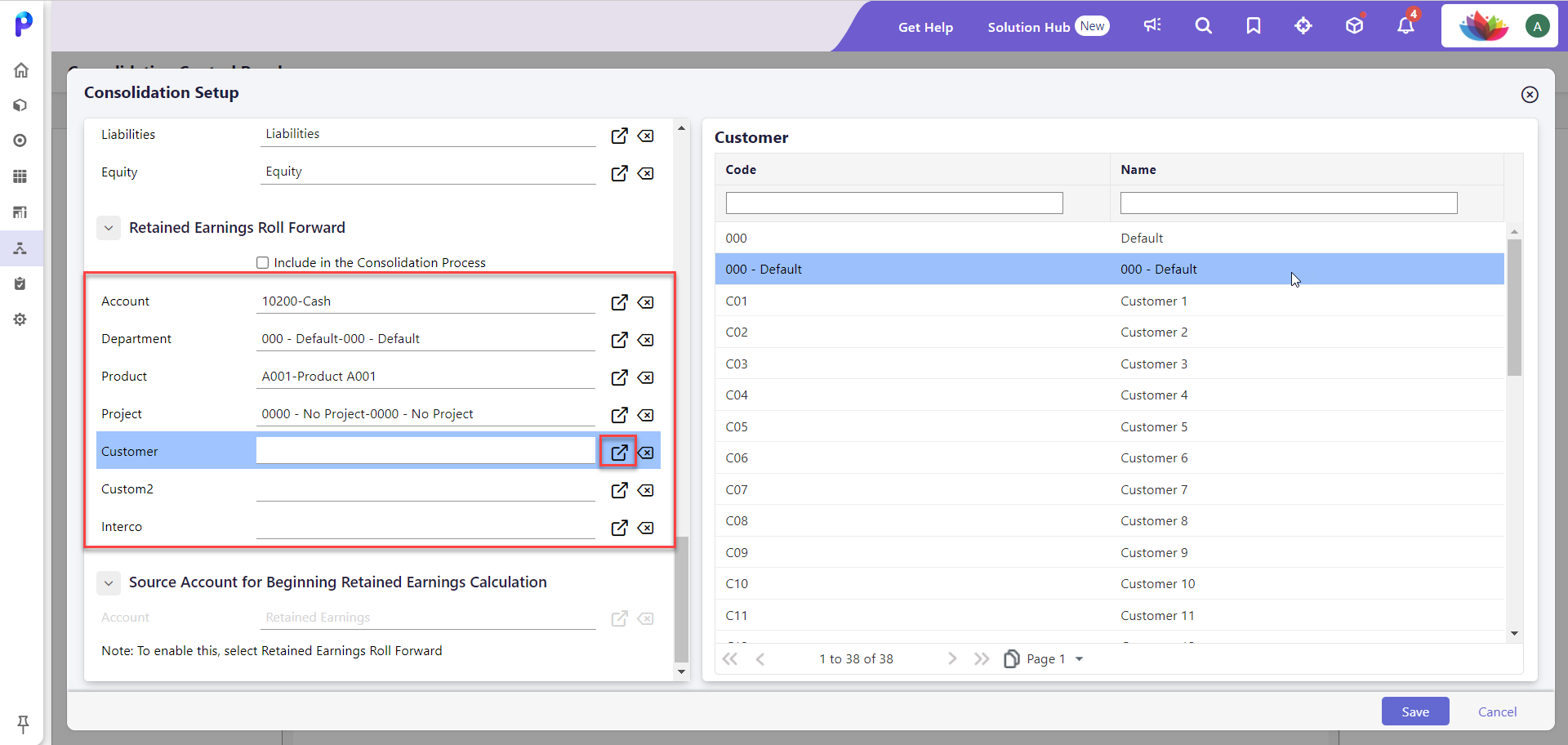Collapse Retained Earnings Roll Forward section
1568x745 pixels.
[x=109, y=228]
